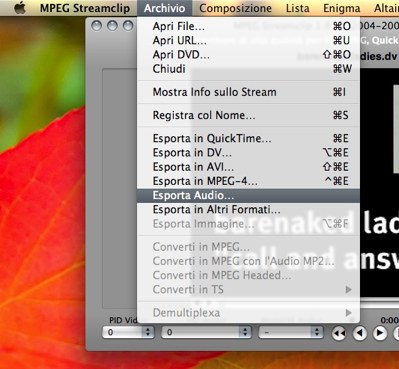Viewport: 399px width, 369px height.
Task: Select Esporta in MPEG-4...
Action: point(248,181)
